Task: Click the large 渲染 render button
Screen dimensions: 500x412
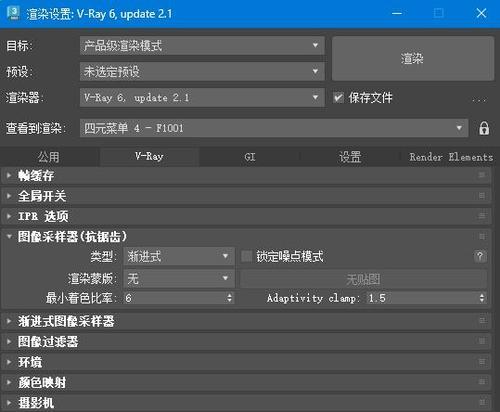Action: 413,59
